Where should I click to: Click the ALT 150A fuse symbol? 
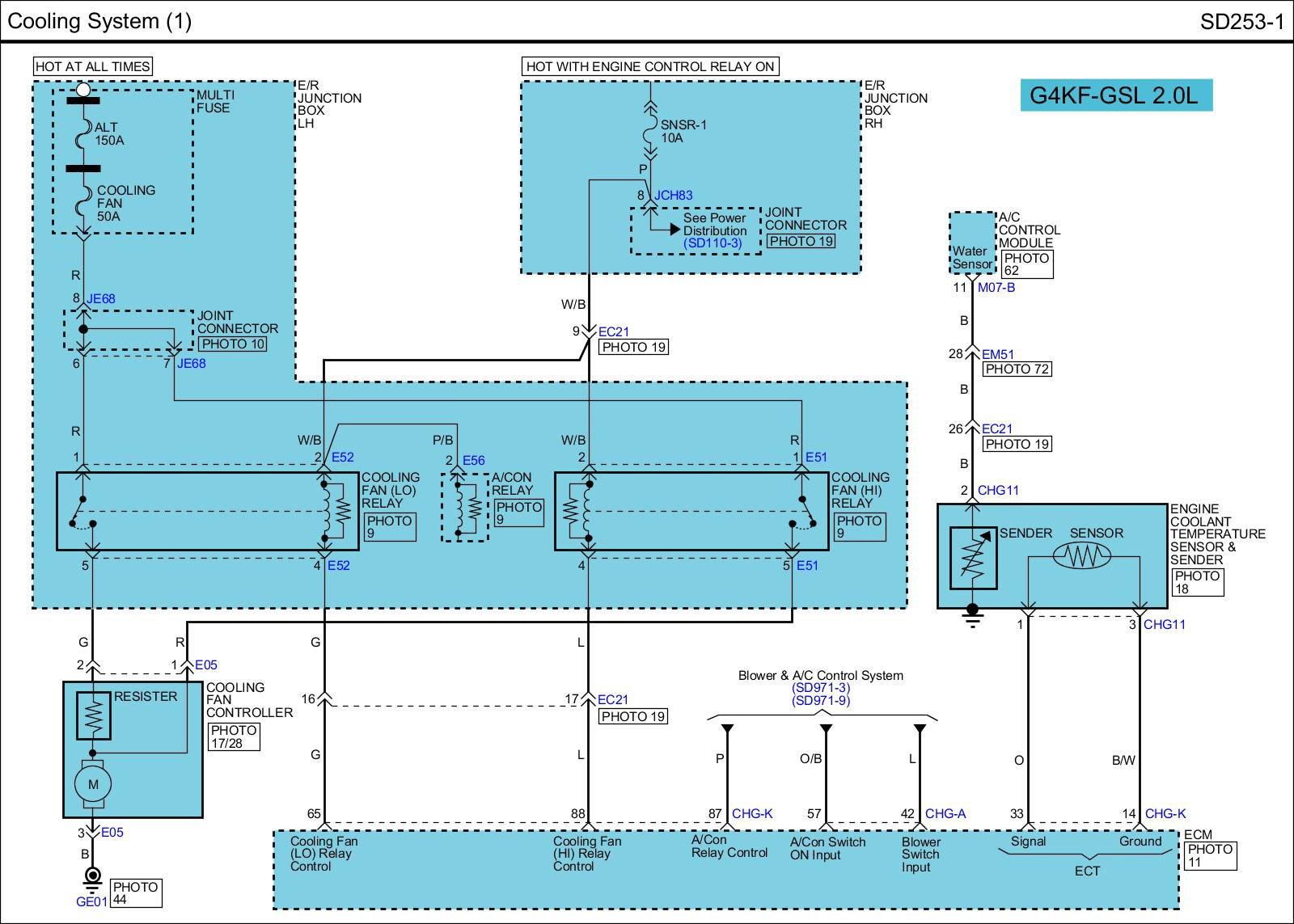82,133
